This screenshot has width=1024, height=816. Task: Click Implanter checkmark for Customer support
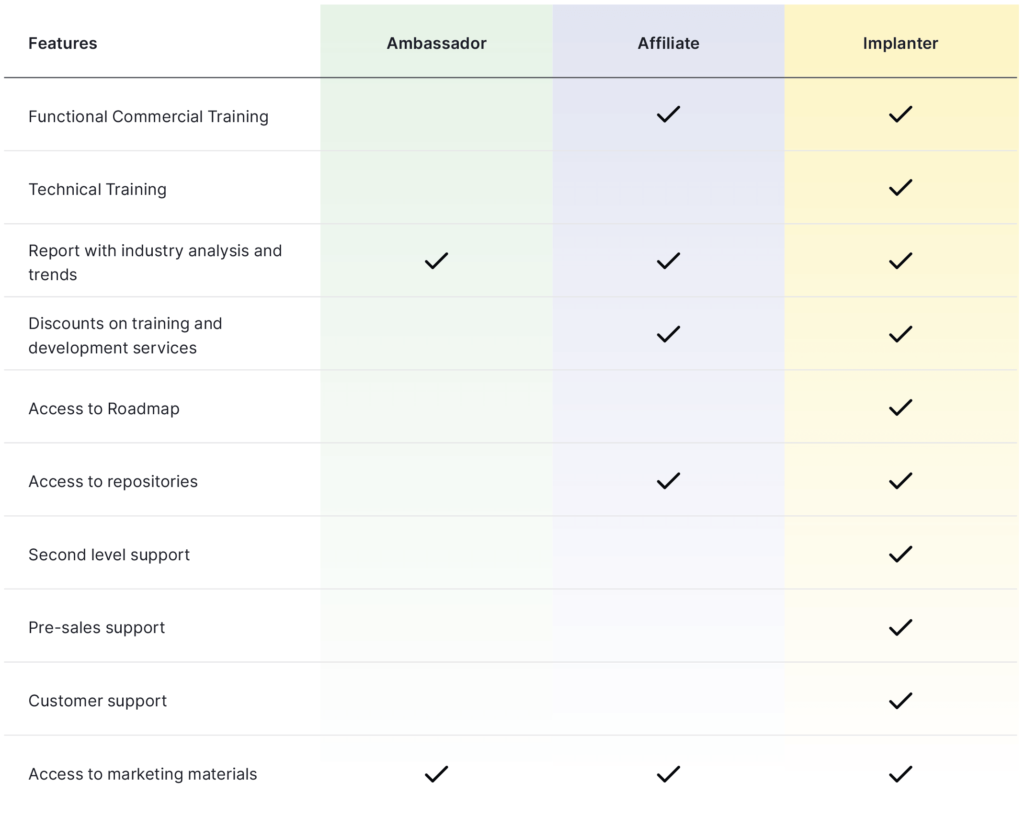[x=900, y=701]
